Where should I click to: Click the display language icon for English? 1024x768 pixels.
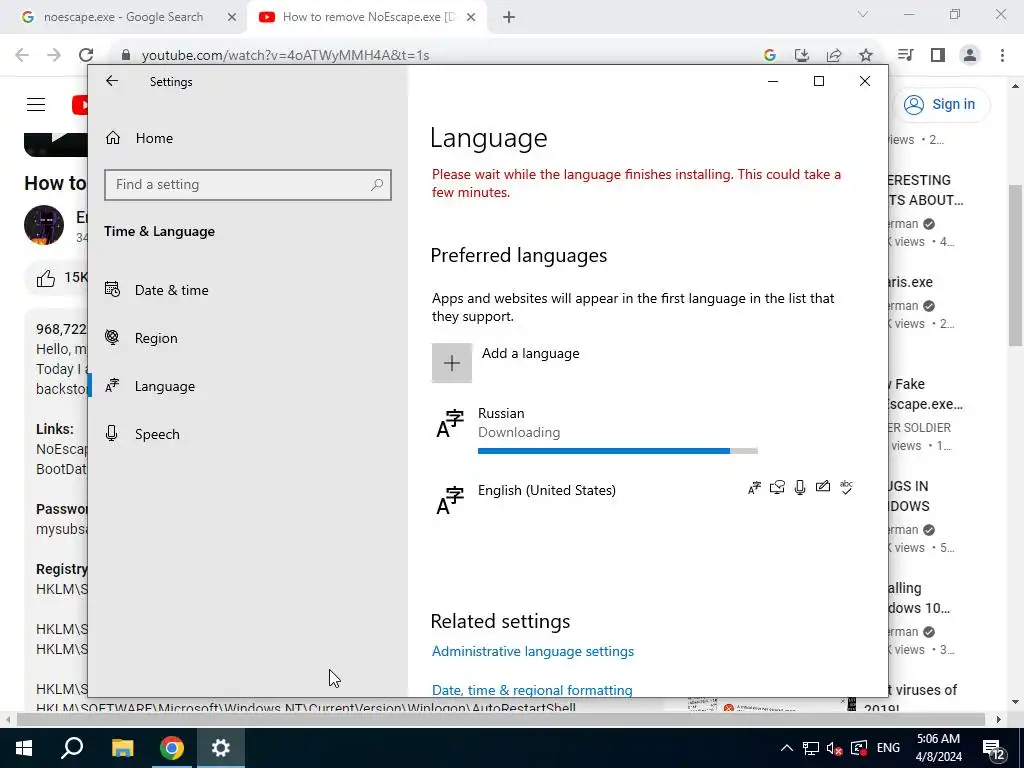pos(754,488)
